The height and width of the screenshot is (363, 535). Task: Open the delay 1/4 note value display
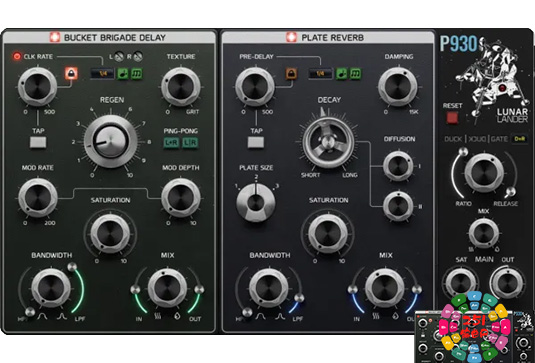tap(102, 73)
